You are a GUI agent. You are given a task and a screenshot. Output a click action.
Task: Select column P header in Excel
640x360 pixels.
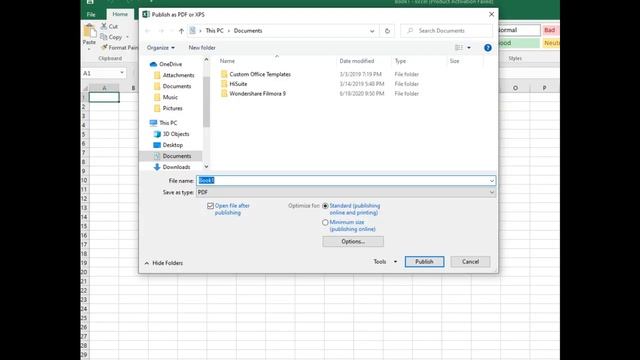tap(544, 88)
